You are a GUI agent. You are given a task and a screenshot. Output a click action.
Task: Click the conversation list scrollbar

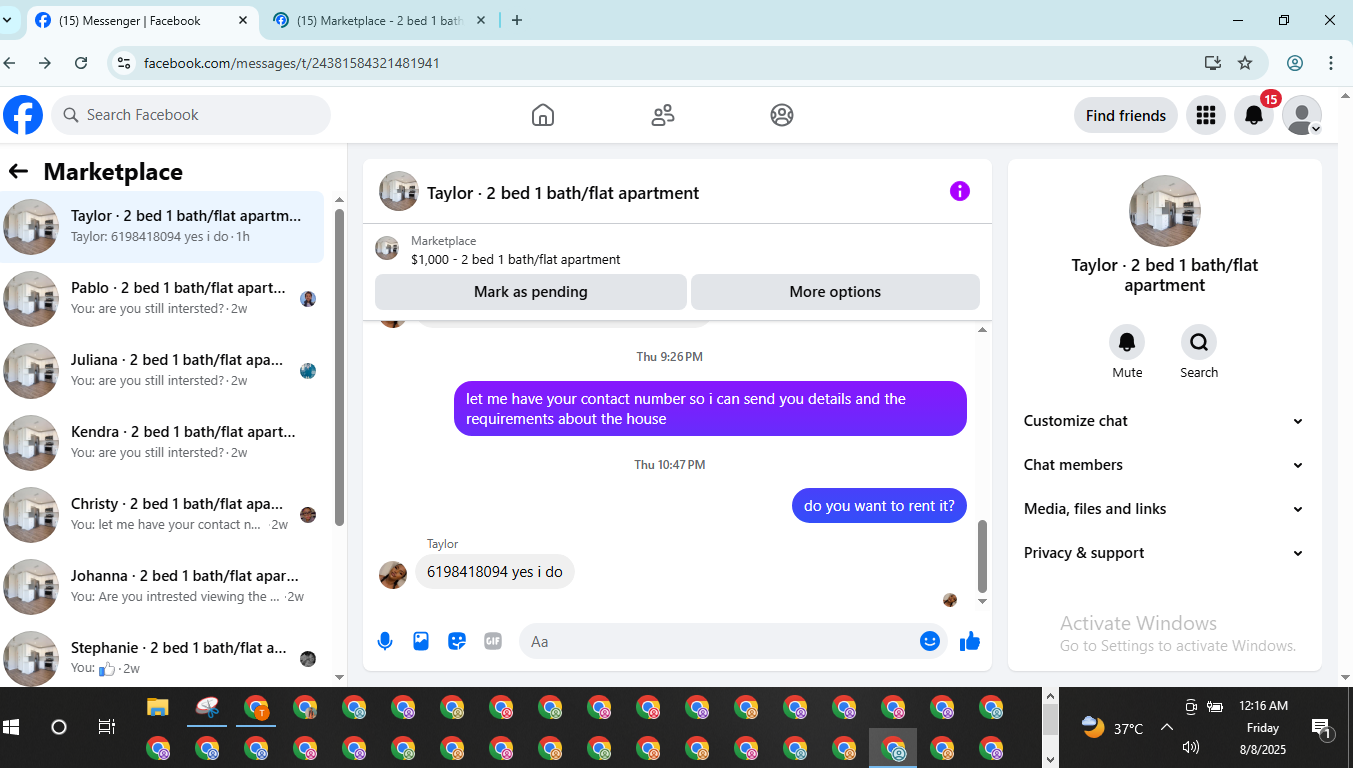point(339,367)
